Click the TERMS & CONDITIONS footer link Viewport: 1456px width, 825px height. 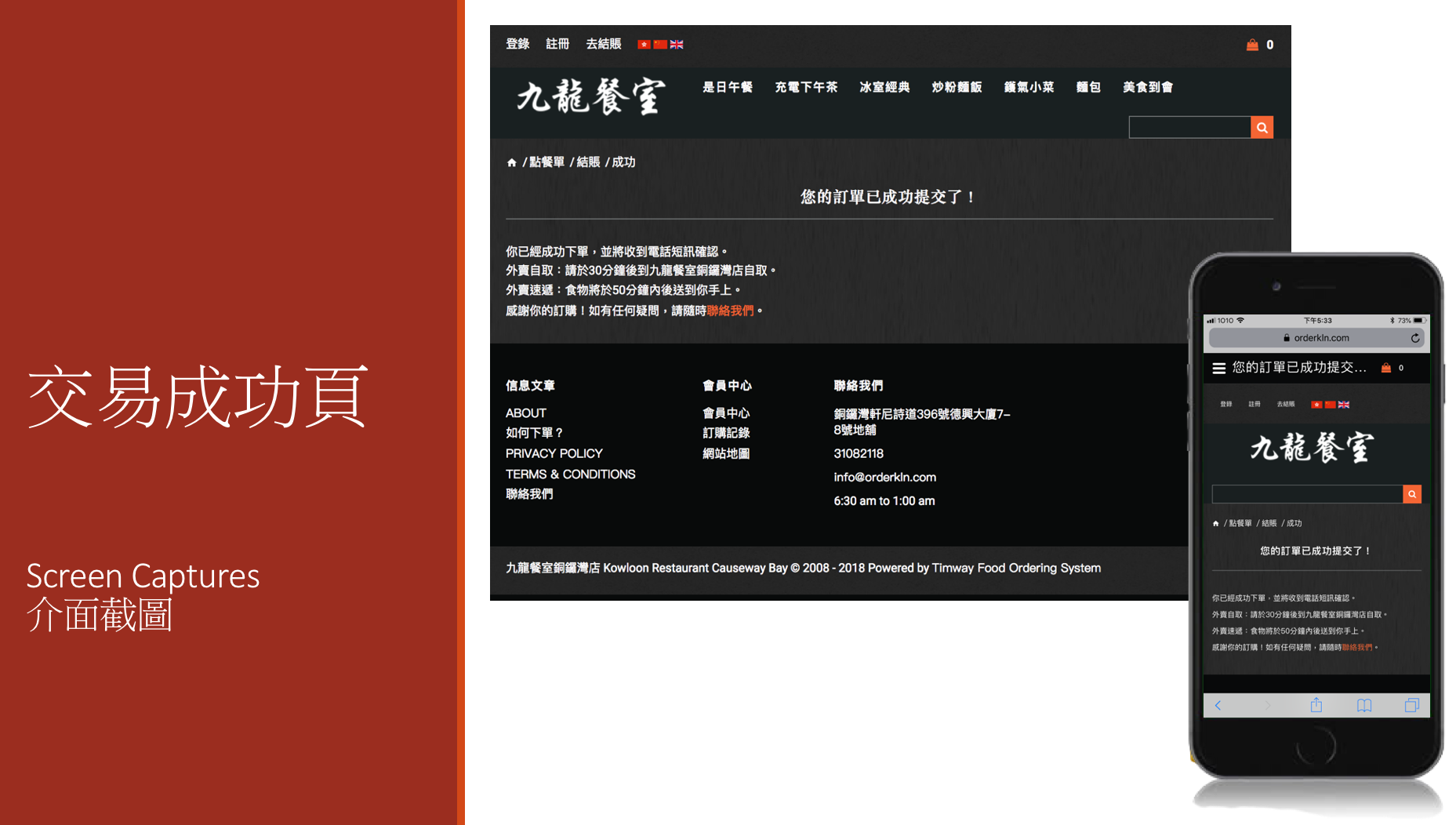(571, 474)
